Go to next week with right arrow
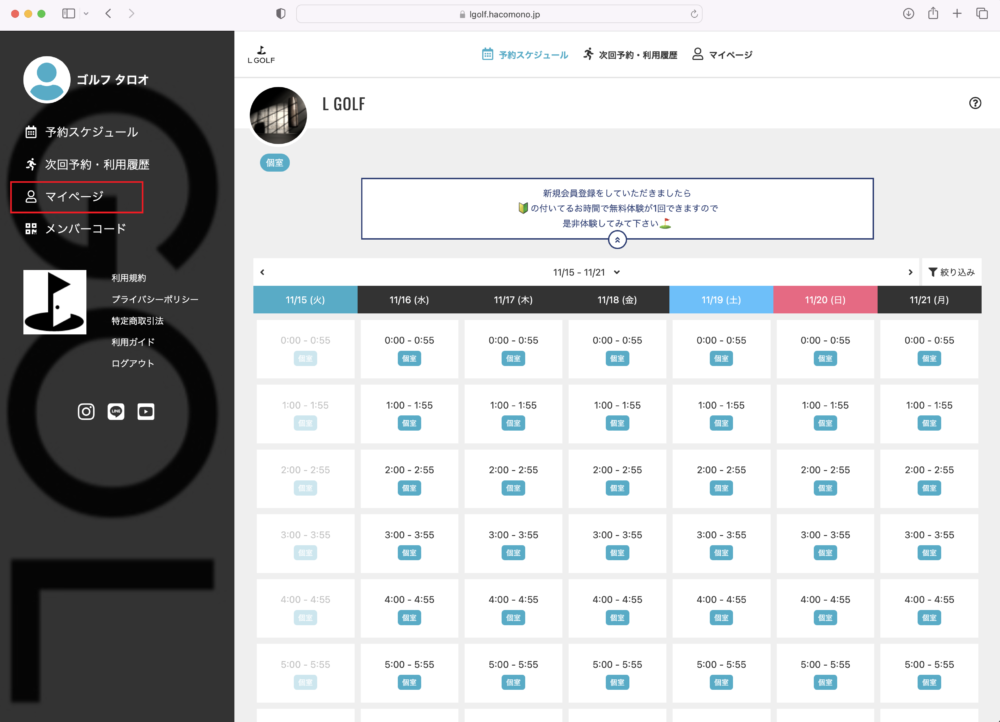Viewport: 1000px width, 722px height. [x=910, y=272]
